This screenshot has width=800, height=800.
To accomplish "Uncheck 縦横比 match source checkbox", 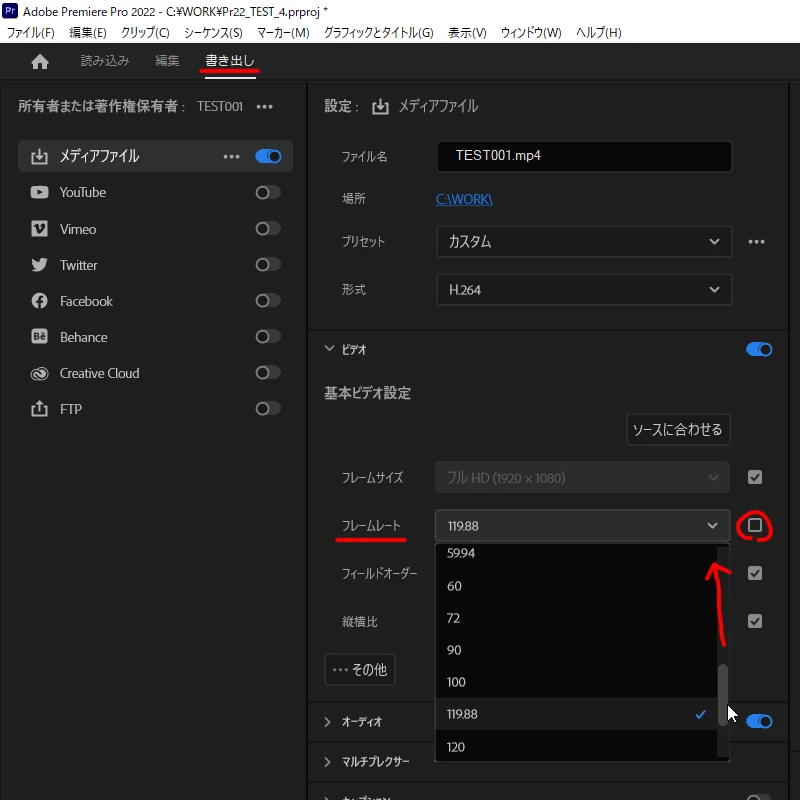I will click(755, 621).
